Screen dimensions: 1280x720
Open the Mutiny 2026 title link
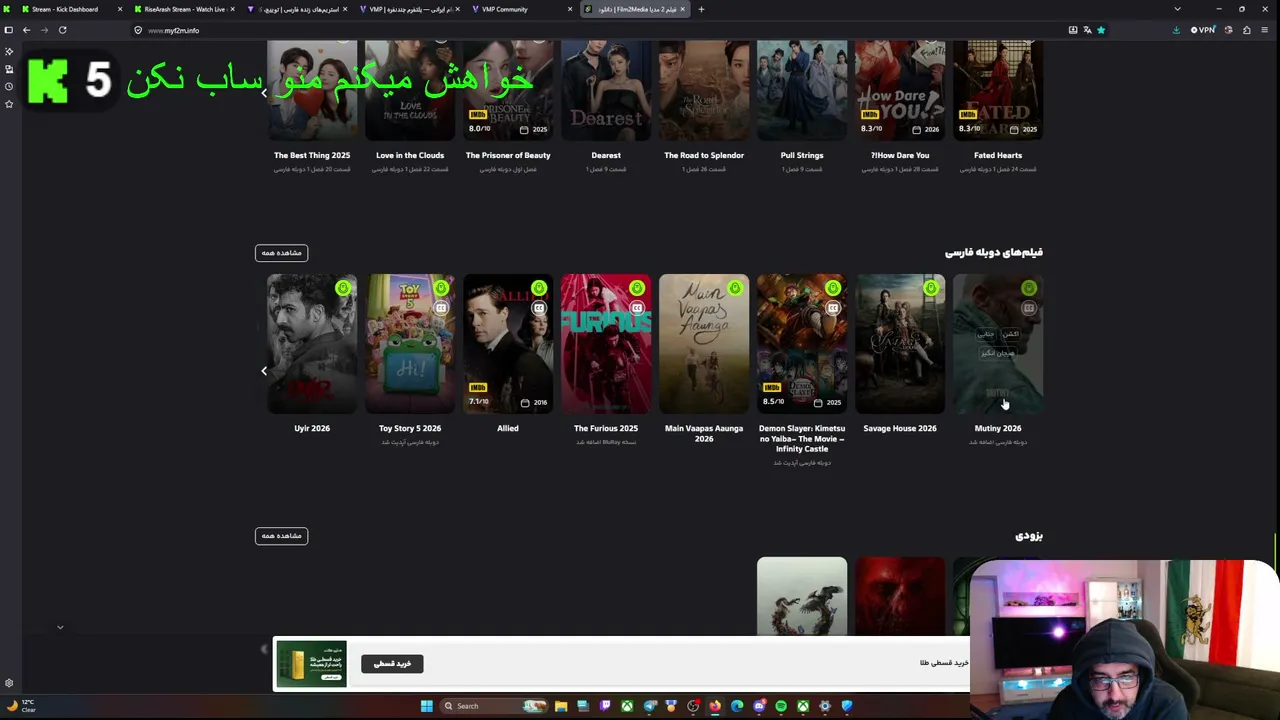998,428
